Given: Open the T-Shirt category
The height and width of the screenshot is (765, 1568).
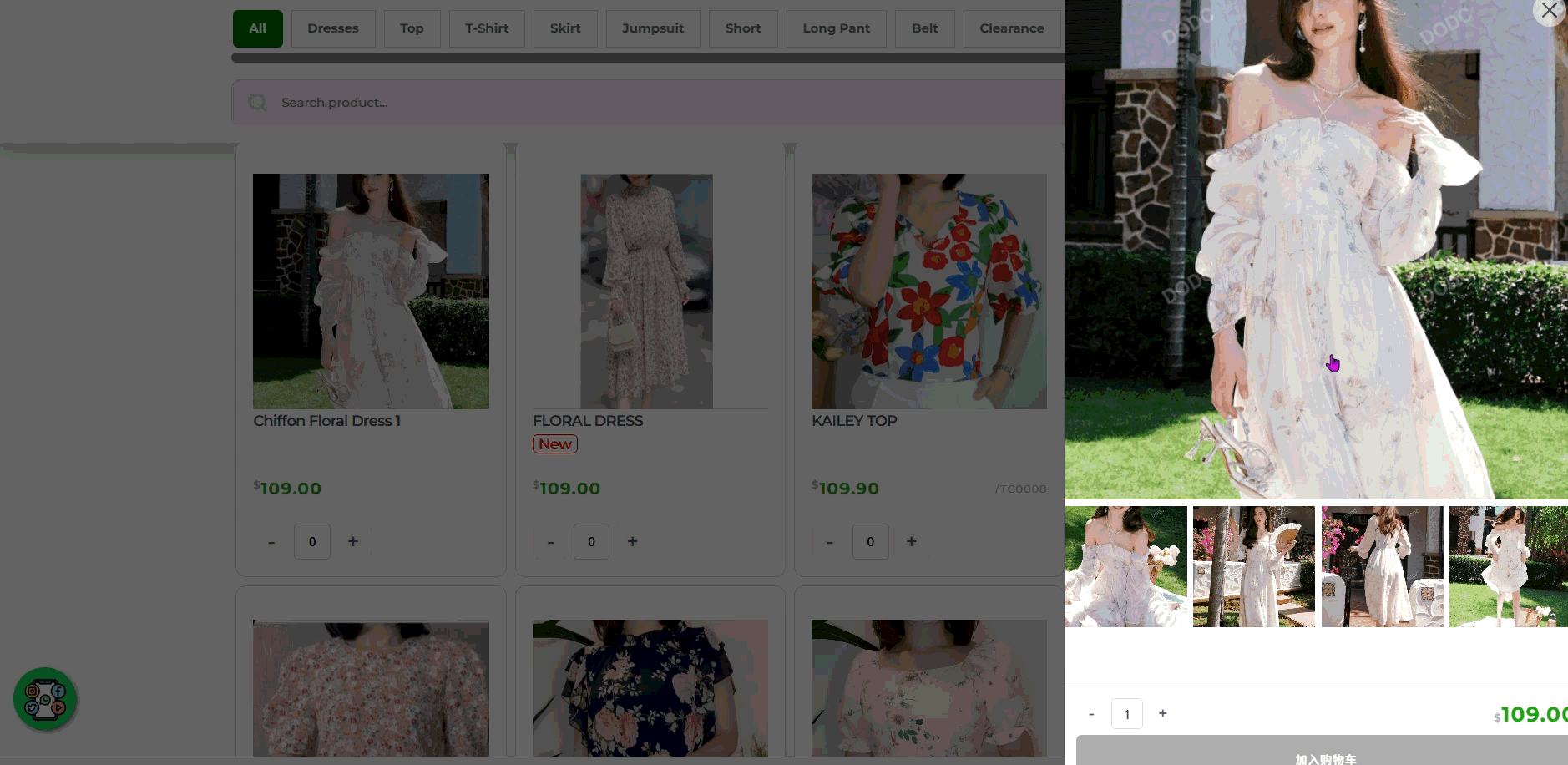Looking at the screenshot, I should (x=487, y=28).
